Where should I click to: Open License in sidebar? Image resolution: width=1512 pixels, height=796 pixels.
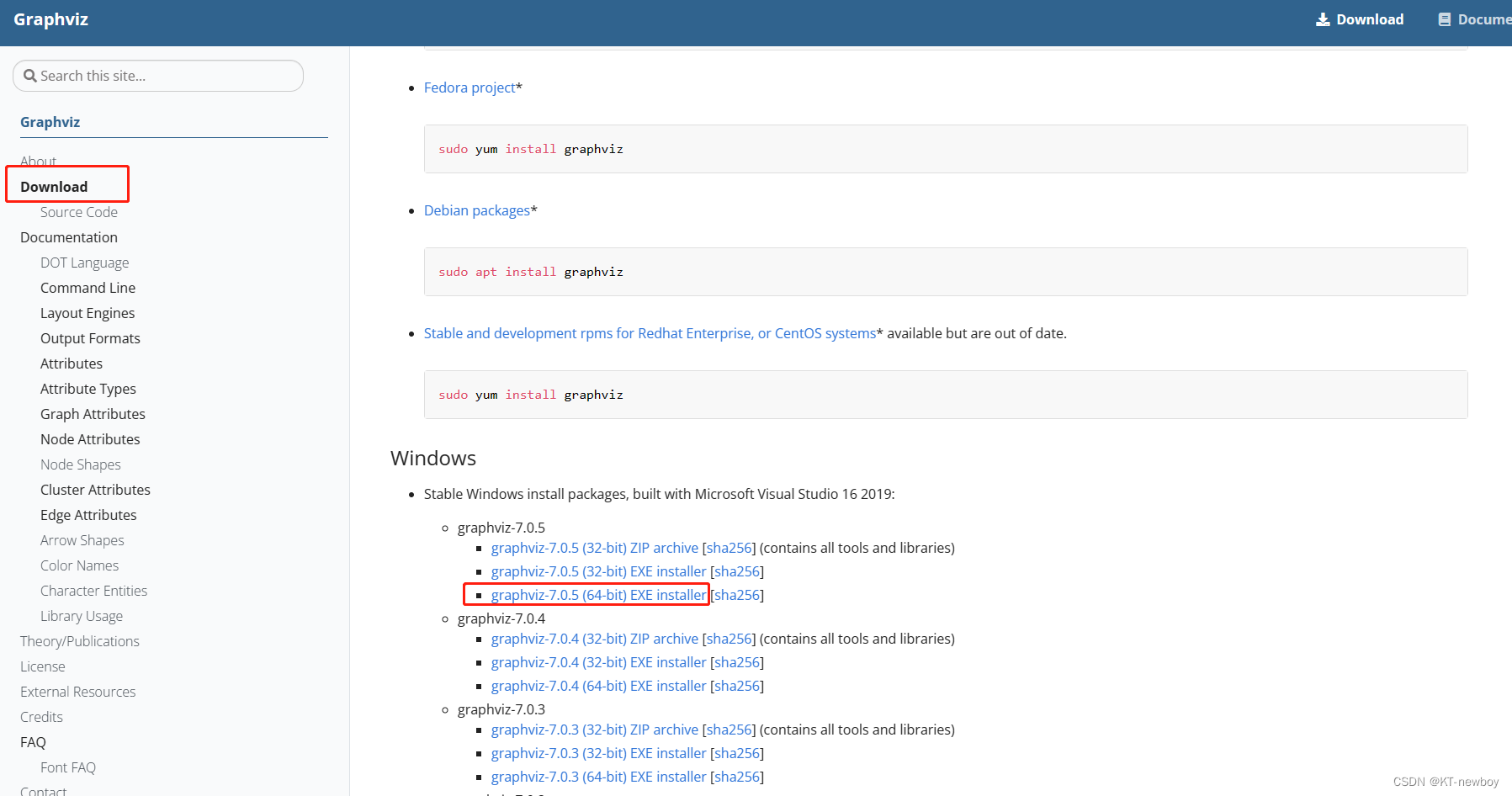point(43,666)
